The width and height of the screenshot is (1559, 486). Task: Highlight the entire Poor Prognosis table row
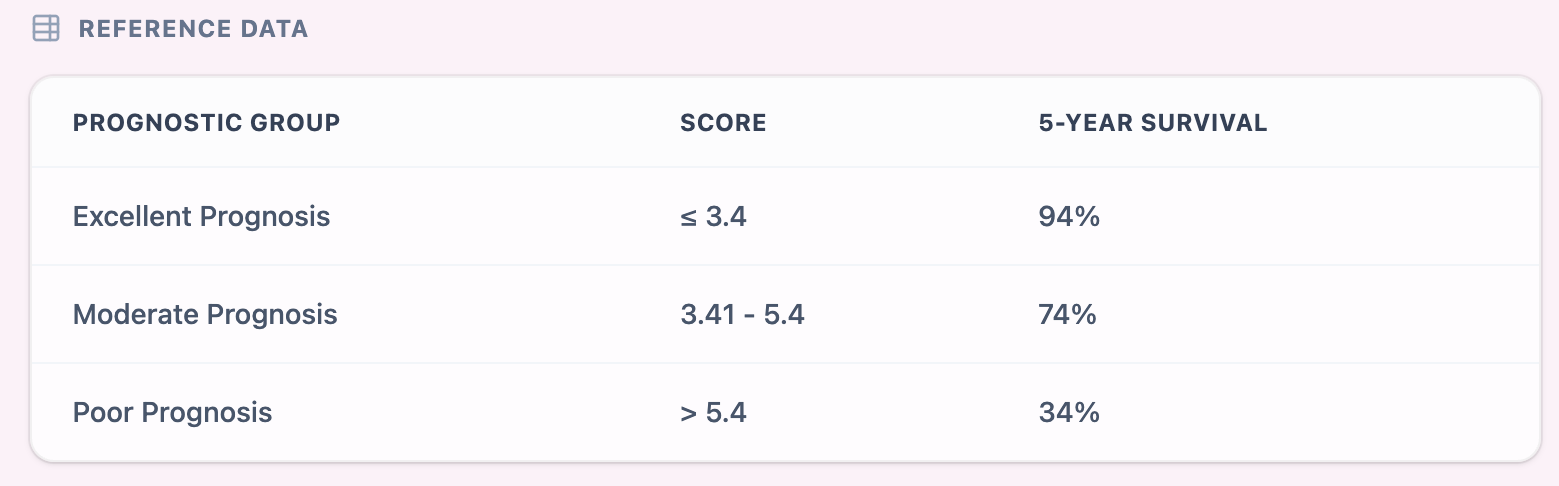click(x=1300, y=412)
